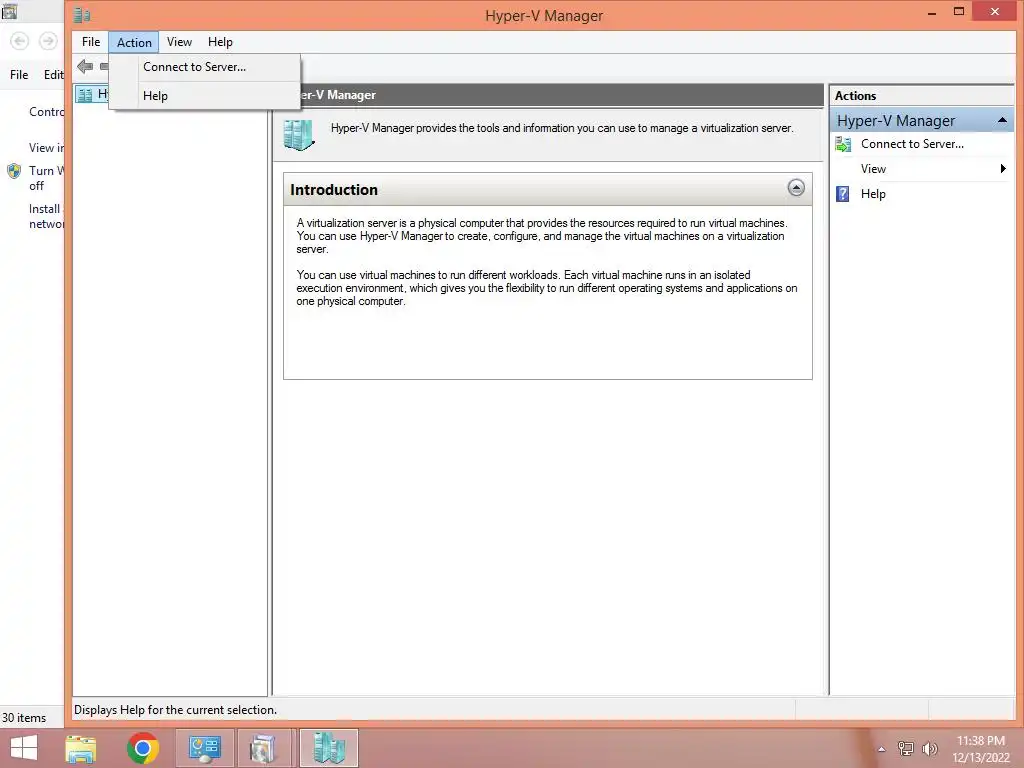Click the Hyper-V Manager taskbar icon
Screen dimensions: 1024x768
(x=328, y=748)
